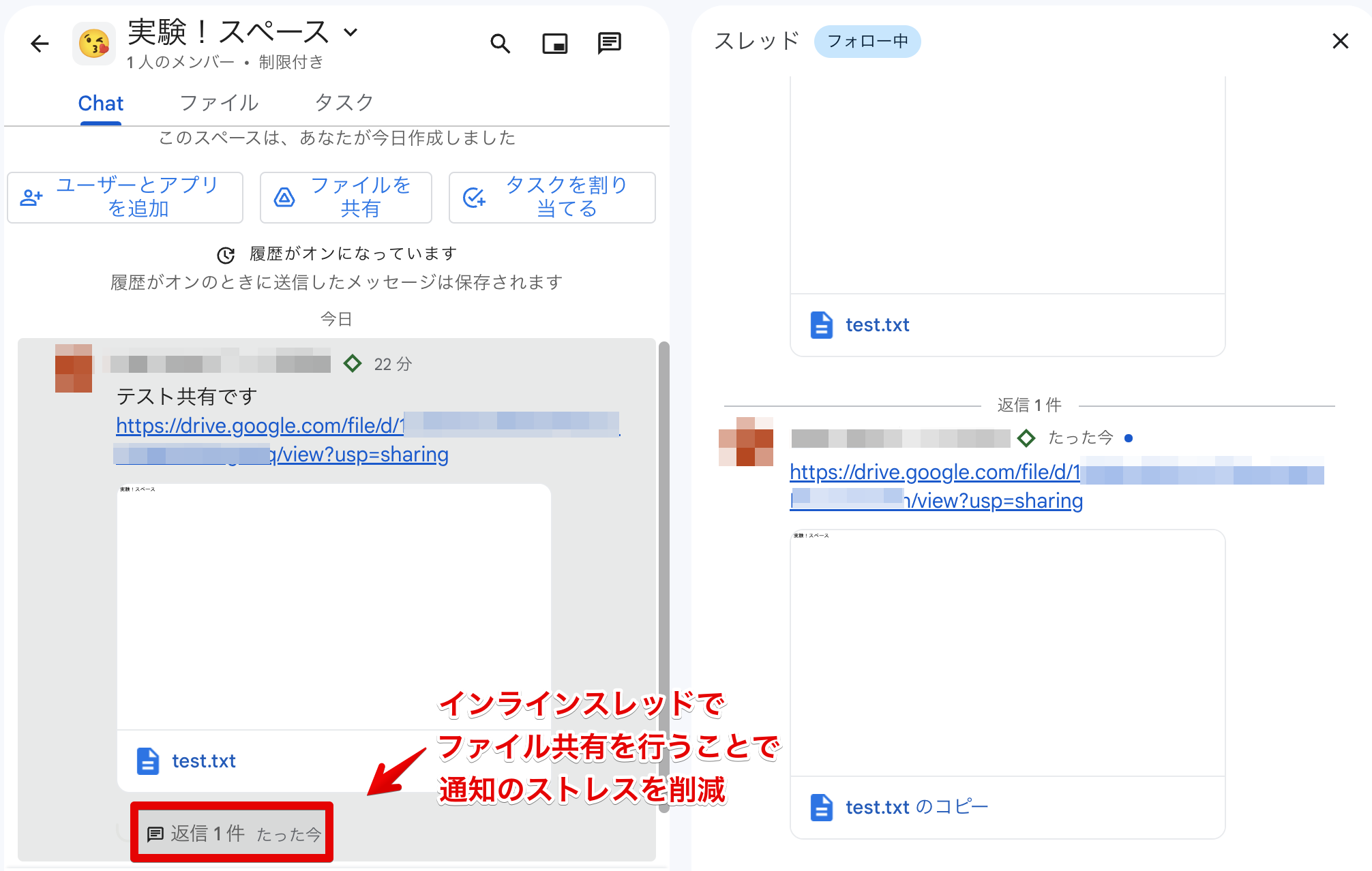
Task: Close the thread panel
Action: point(1340,42)
